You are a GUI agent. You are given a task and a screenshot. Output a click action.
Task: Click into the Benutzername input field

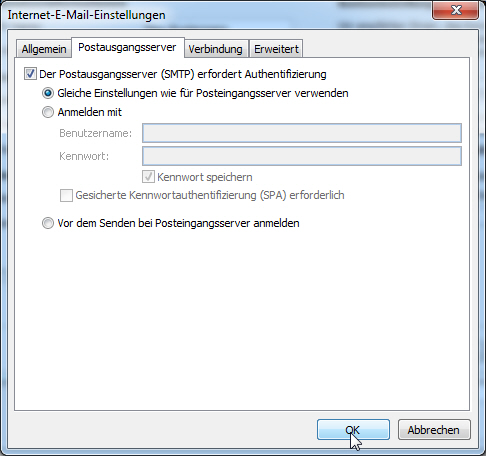(x=302, y=133)
